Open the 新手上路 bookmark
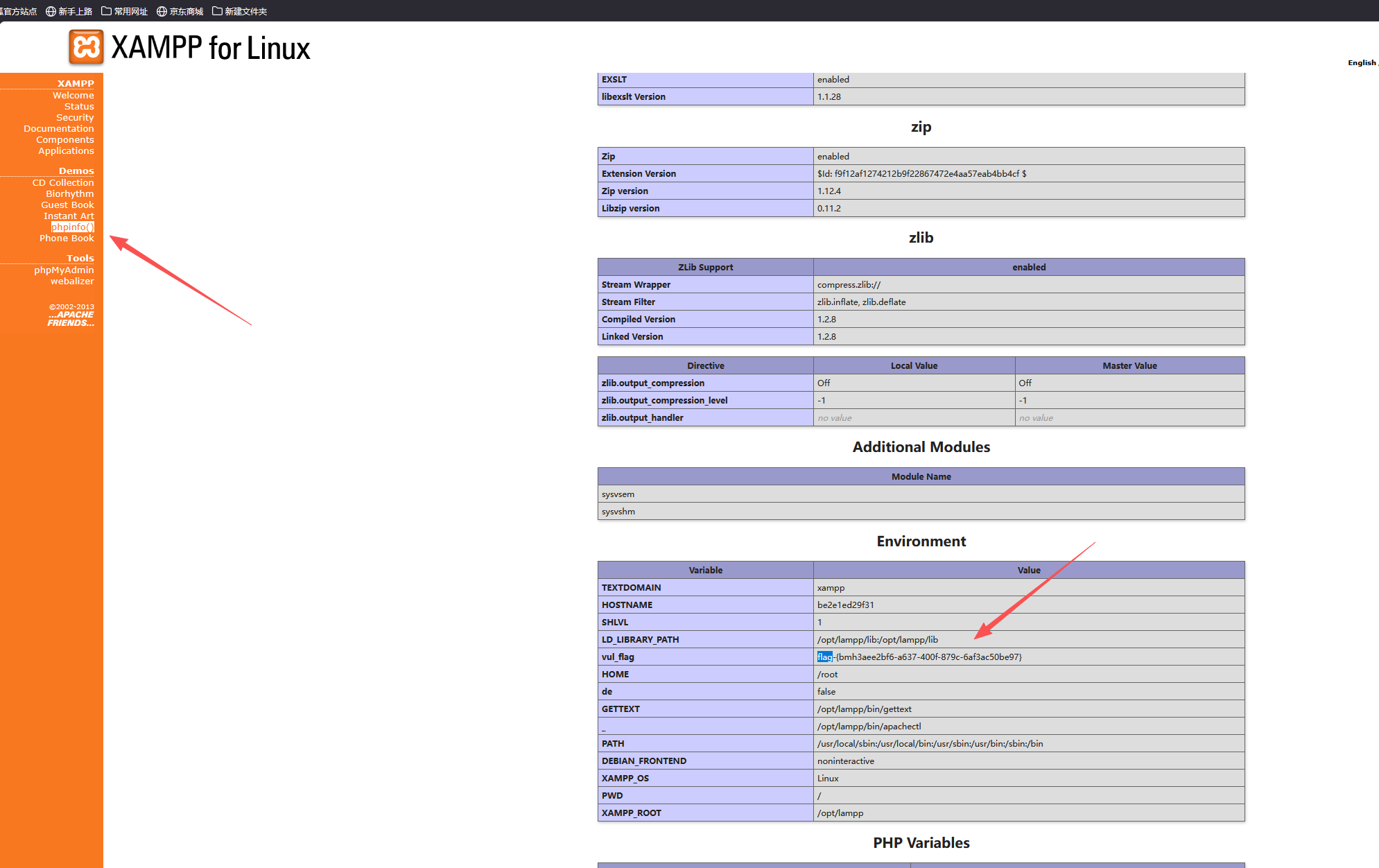This screenshot has width=1379, height=868. (69, 11)
